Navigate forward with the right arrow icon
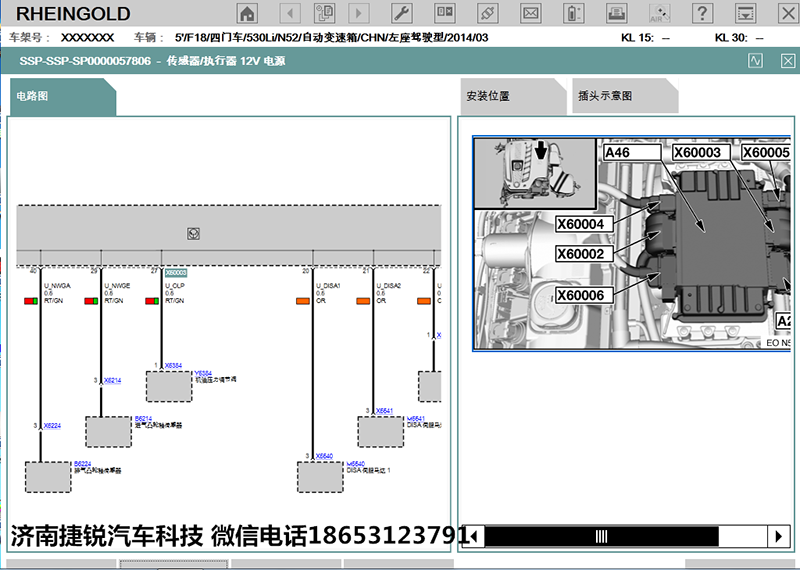This screenshot has width=800, height=570. tap(359, 13)
